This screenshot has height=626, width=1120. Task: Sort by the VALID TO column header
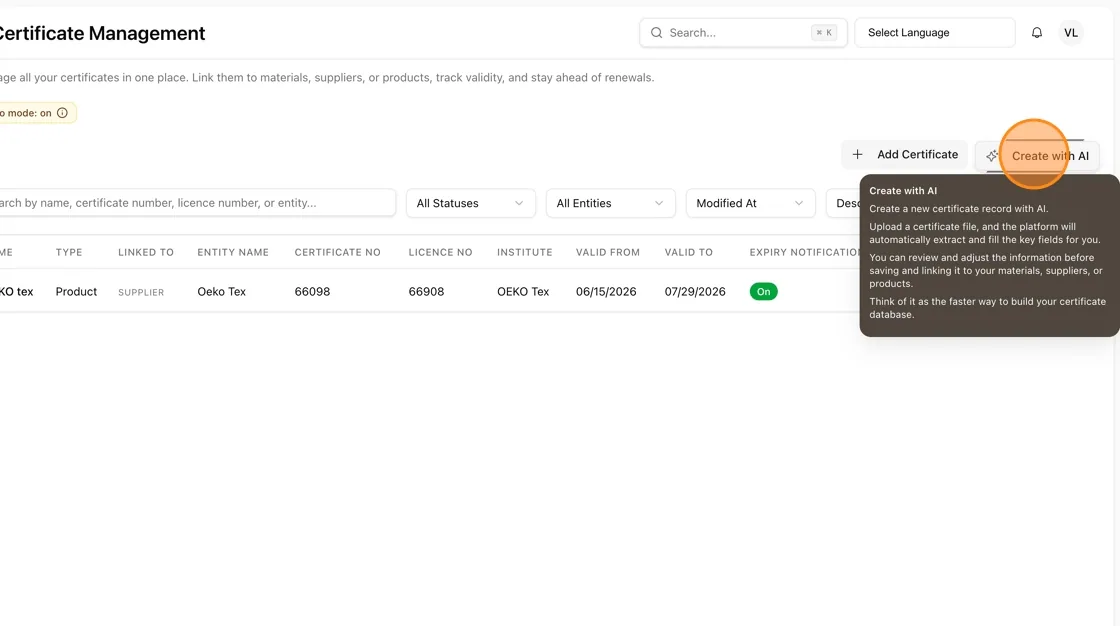(689, 252)
